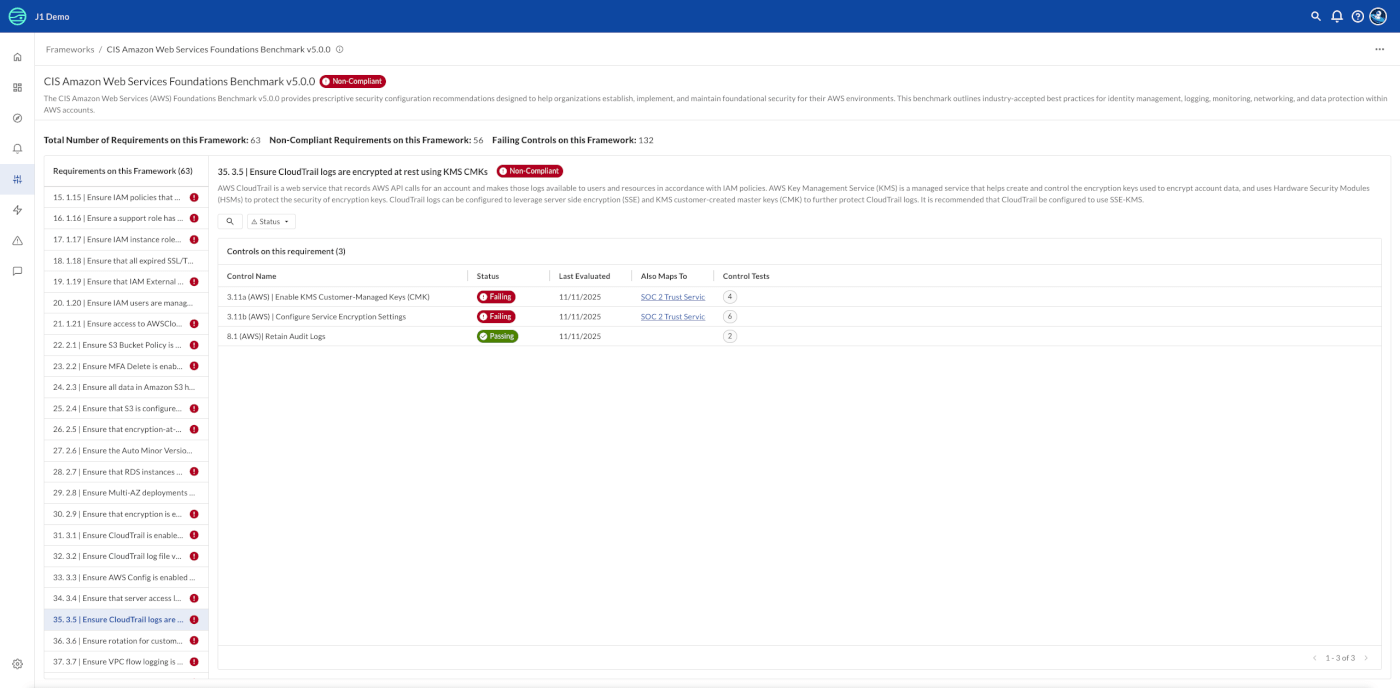Click test count badge 4 for 3.11a
This screenshot has width=1400, height=688.
click(730, 297)
